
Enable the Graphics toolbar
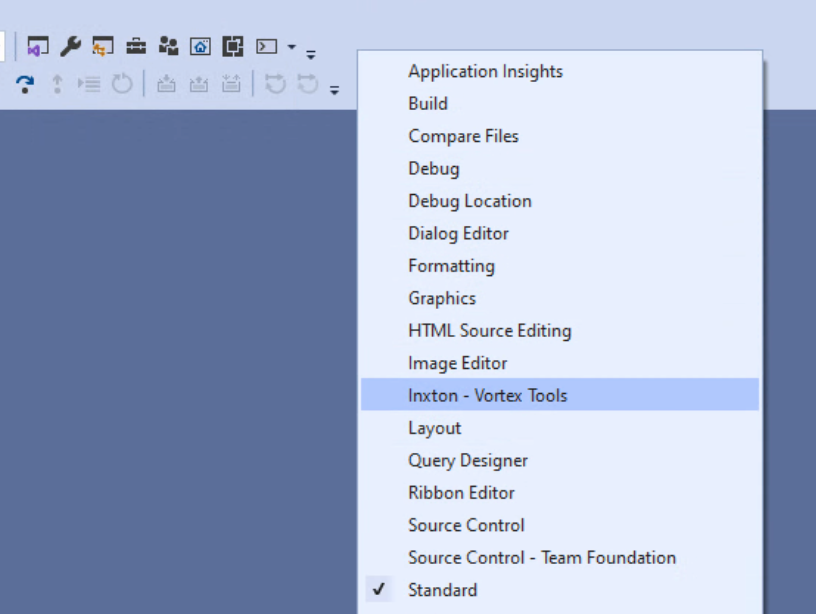click(x=560, y=298)
